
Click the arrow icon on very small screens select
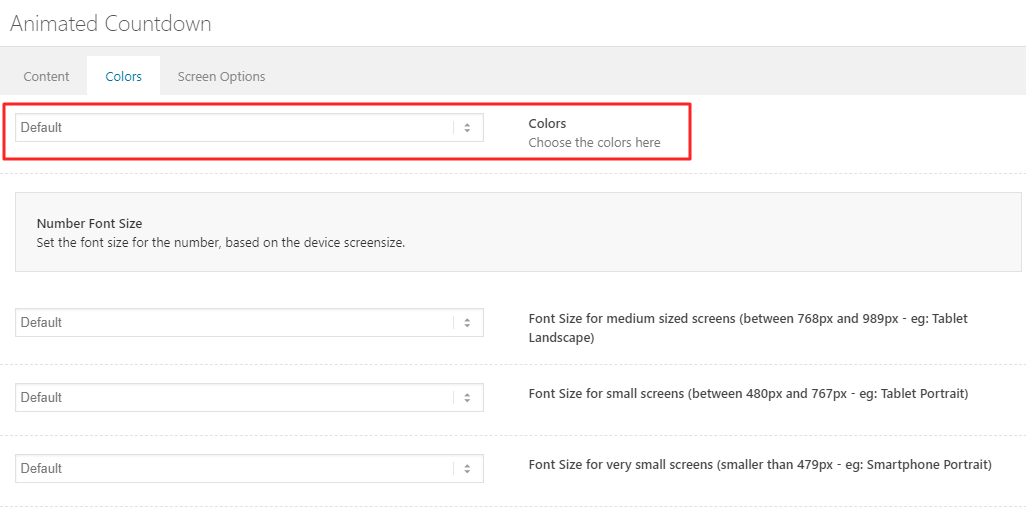(467, 469)
